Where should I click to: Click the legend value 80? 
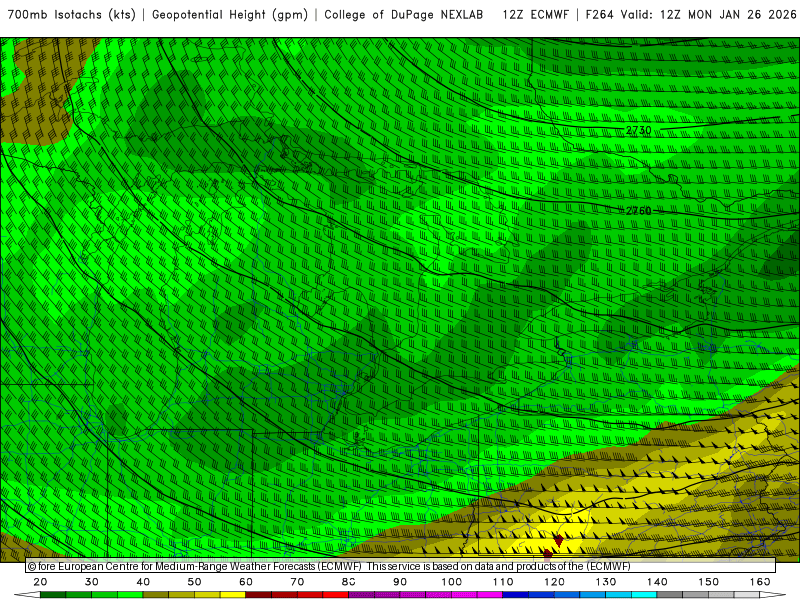tap(348, 582)
